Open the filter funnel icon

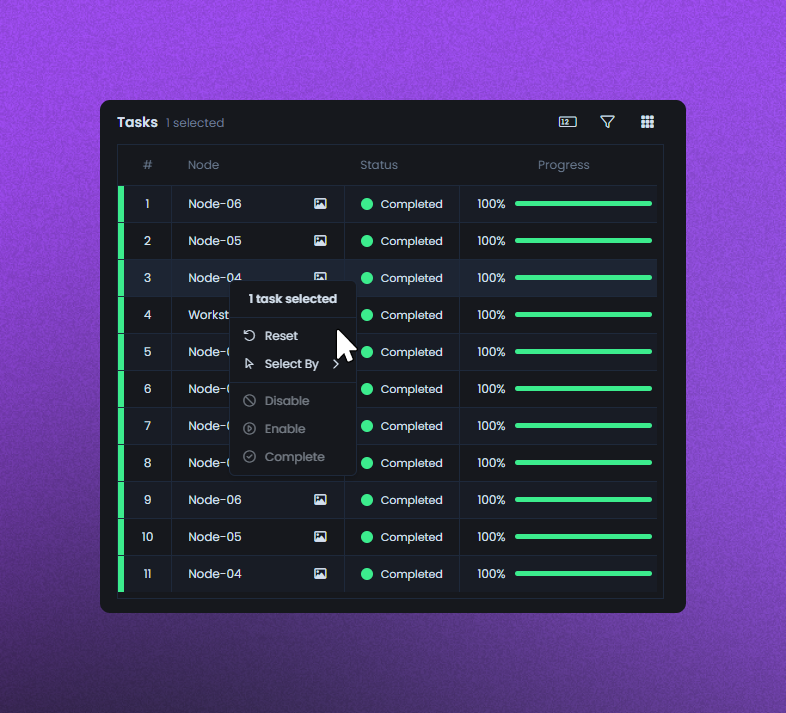(607, 122)
